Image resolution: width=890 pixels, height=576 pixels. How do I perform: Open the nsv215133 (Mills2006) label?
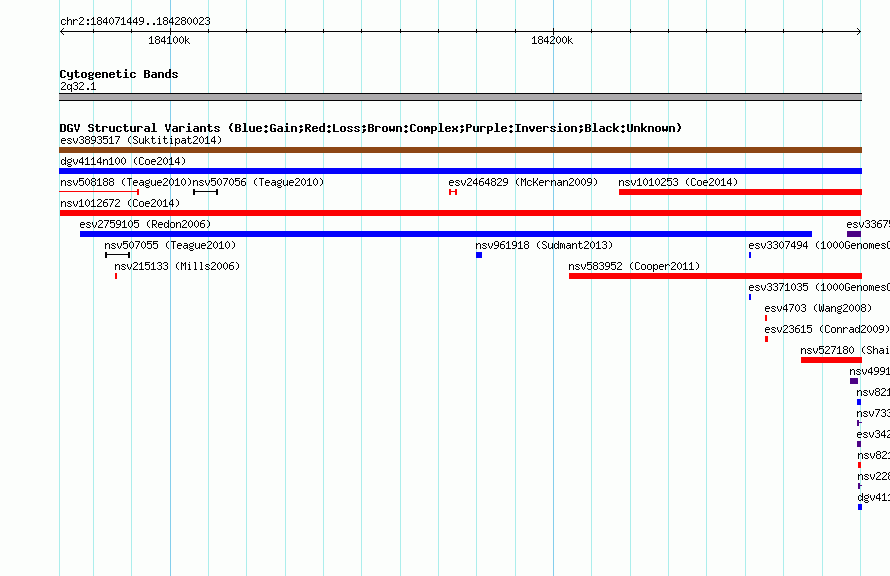[177, 266]
